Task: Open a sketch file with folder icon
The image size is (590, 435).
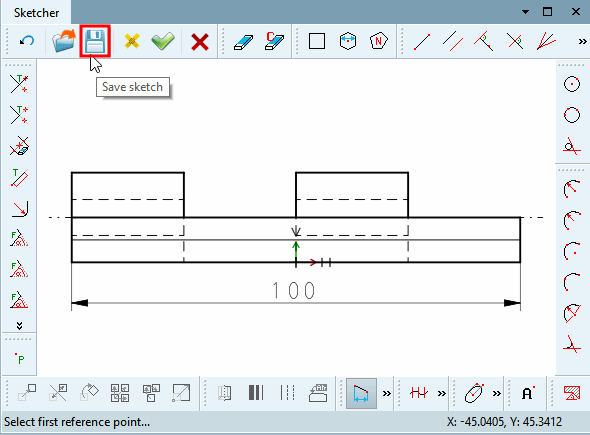Action: (64, 41)
